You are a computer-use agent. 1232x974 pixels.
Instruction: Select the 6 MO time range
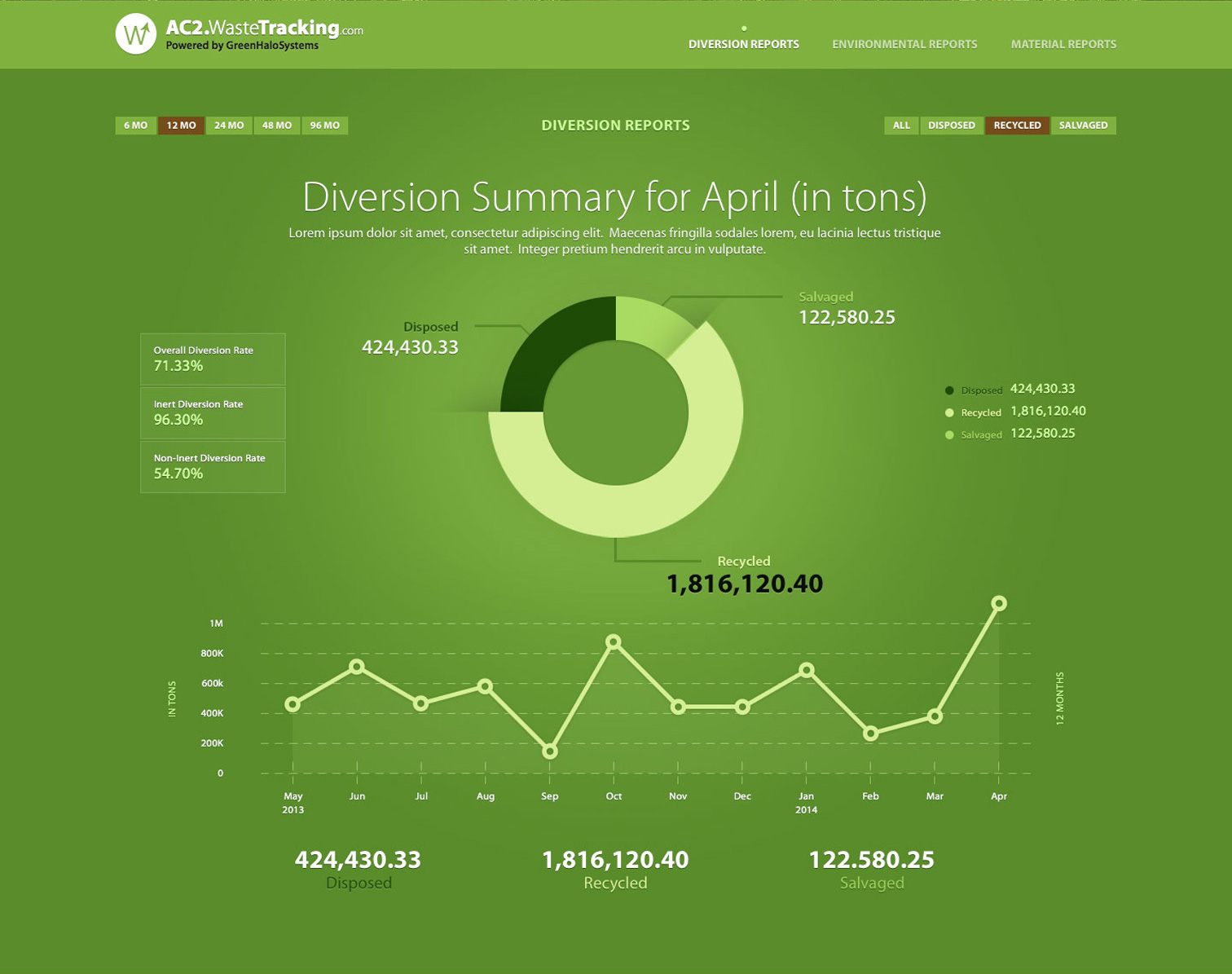point(135,126)
